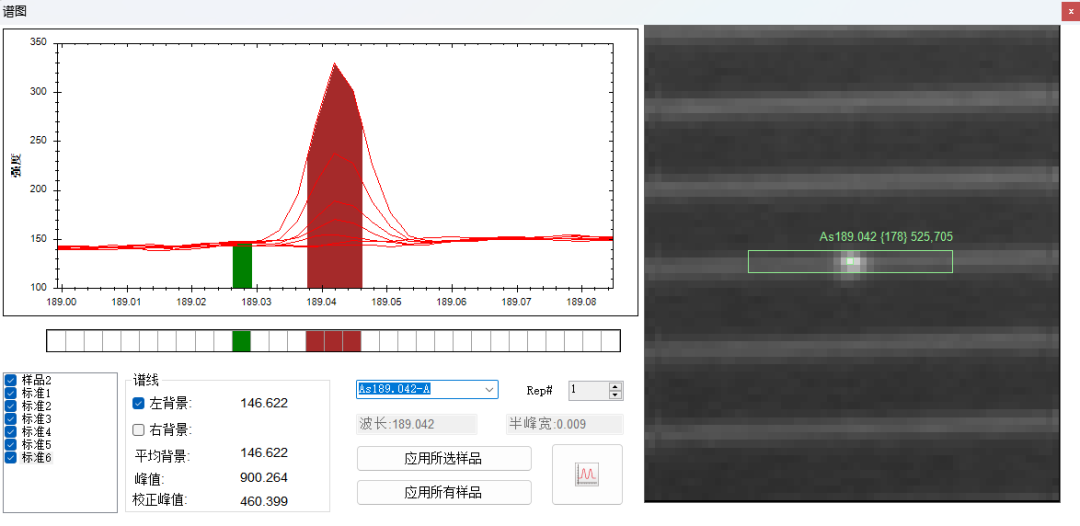Click the 谱图 window title
This screenshot has width=1080, height=526.
pyautogui.click(x=14, y=11)
